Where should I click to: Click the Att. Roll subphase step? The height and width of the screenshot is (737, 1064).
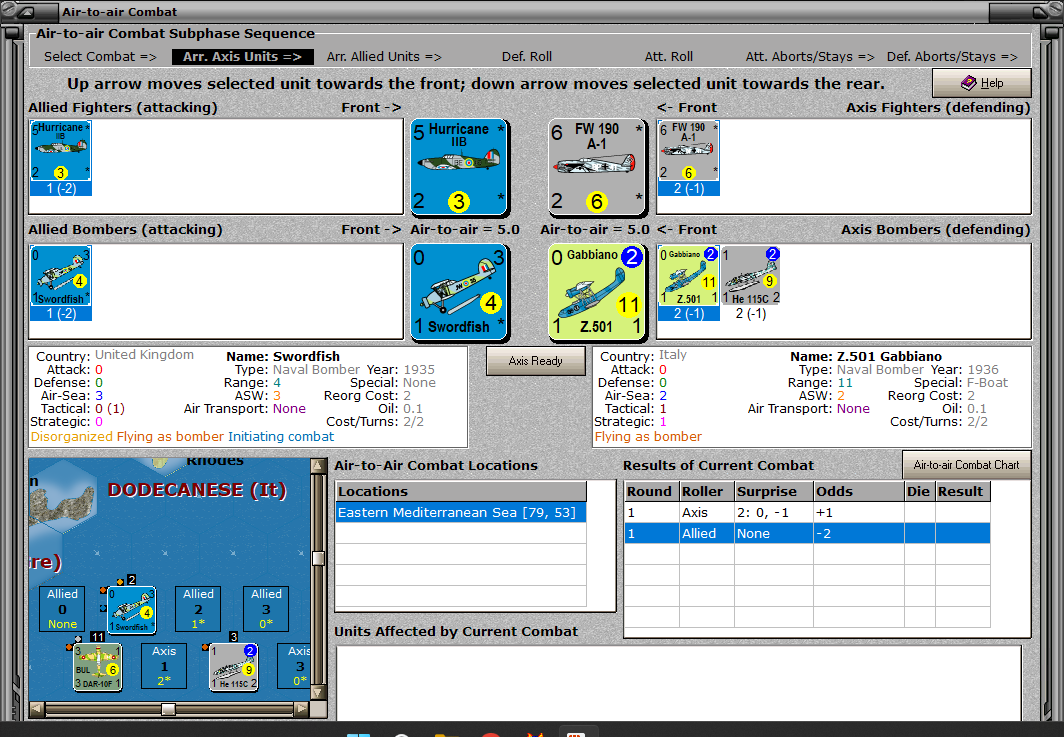pyautogui.click(x=668, y=57)
